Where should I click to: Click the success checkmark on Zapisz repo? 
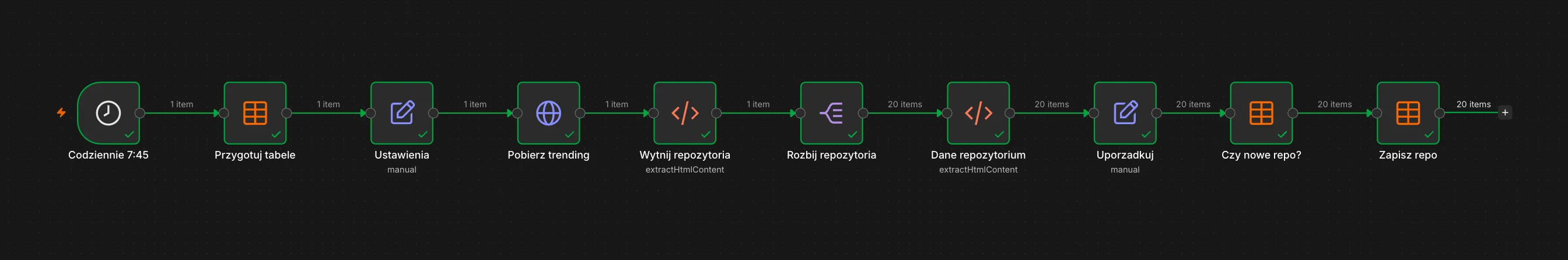coord(1429,135)
